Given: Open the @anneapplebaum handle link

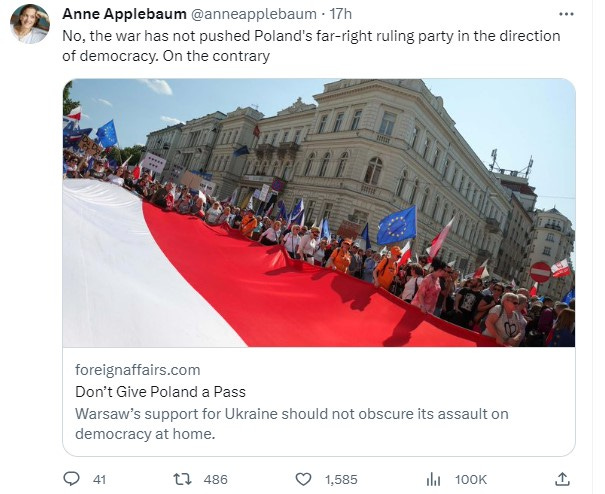Looking at the screenshot, I should click(253, 14).
